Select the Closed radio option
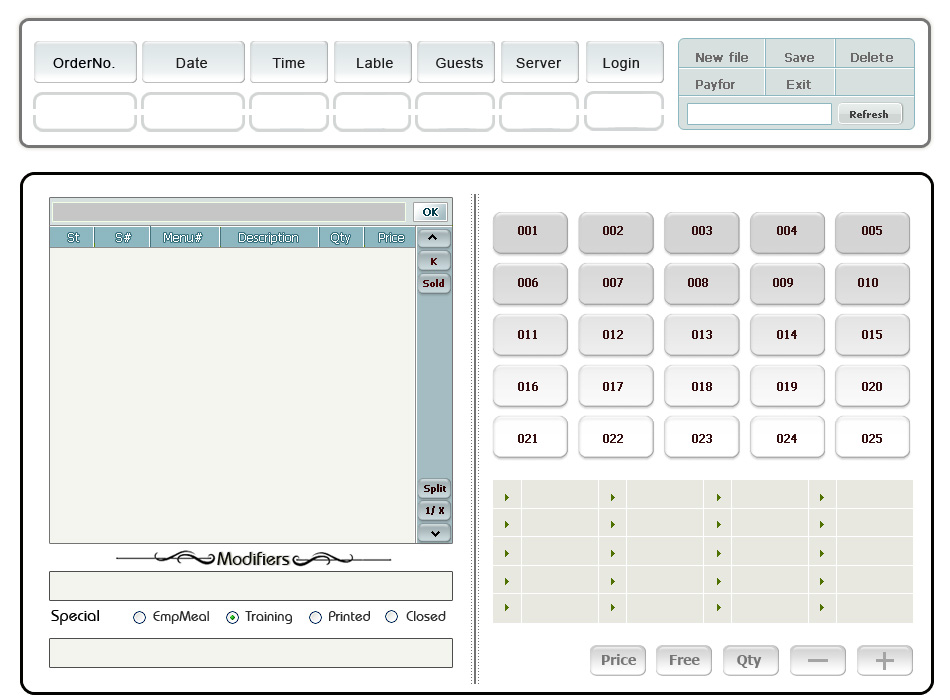This screenshot has width=950, height=700. click(x=392, y=618)
